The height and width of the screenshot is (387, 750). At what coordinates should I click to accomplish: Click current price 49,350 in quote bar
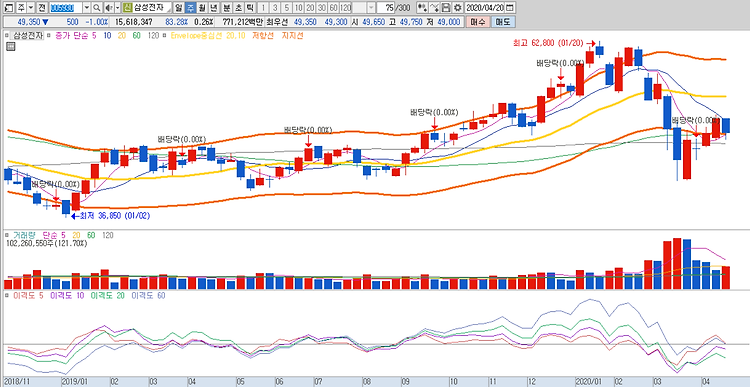coord(28,22)
